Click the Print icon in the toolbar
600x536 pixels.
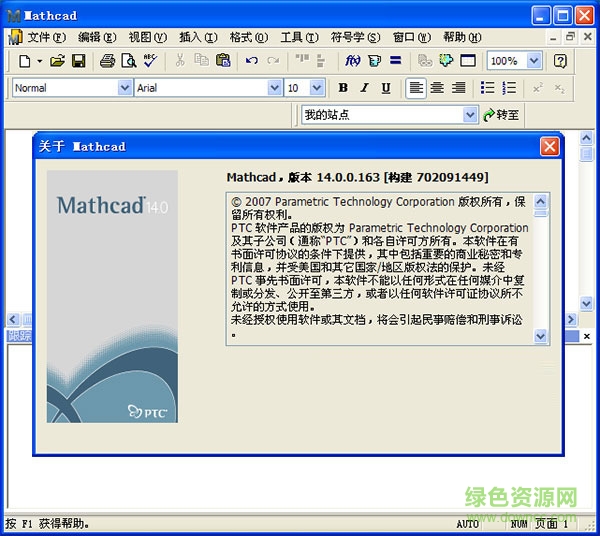tap(108, 61)
